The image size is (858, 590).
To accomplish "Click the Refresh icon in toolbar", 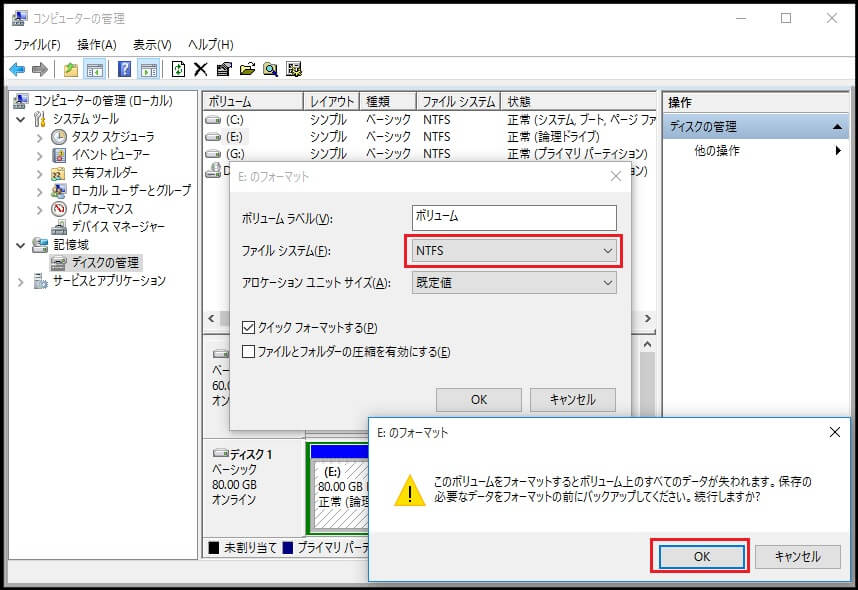I will [x=178, y=69].
